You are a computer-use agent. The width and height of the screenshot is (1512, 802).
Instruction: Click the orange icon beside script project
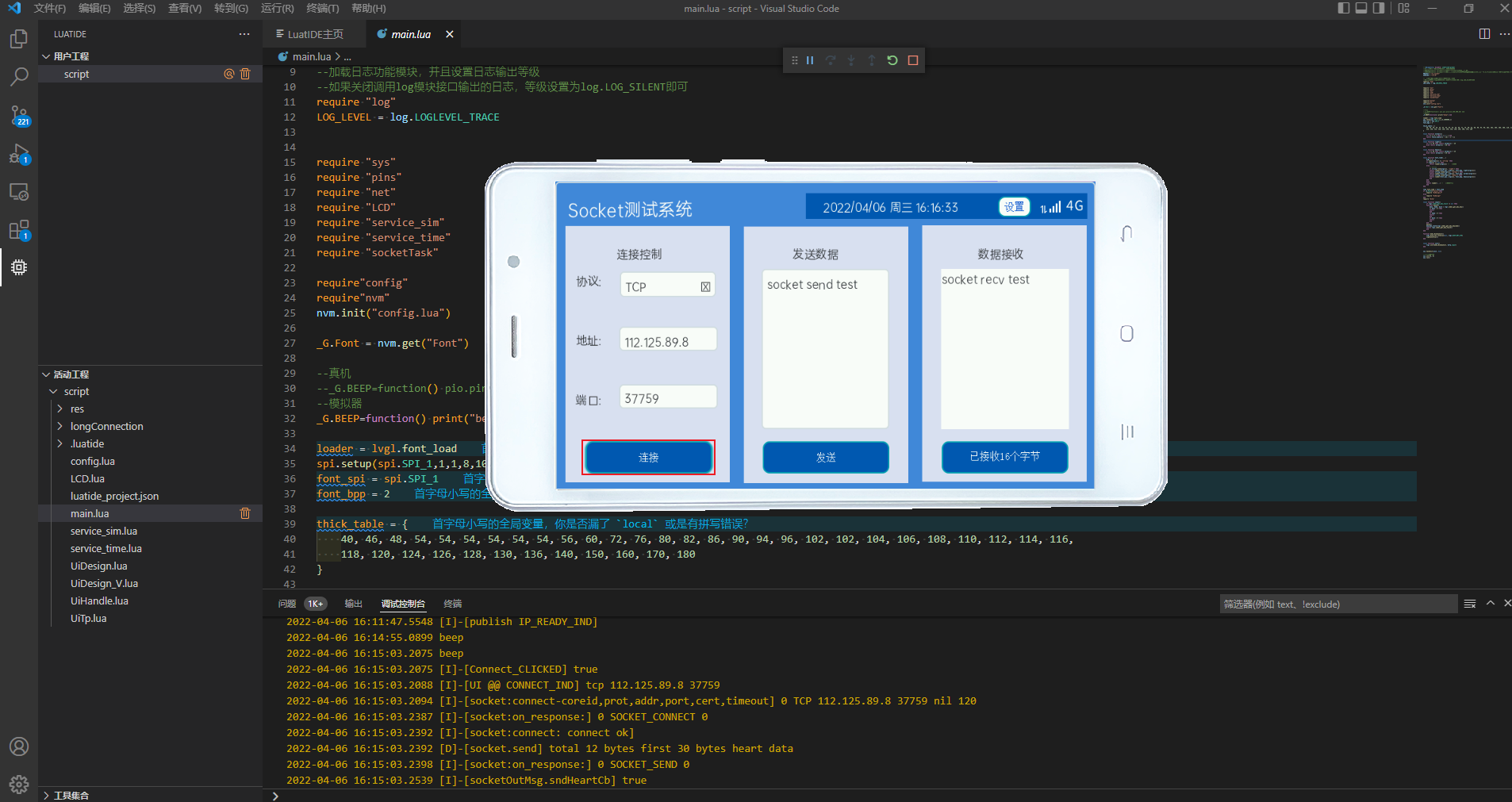tap(229, 74)
